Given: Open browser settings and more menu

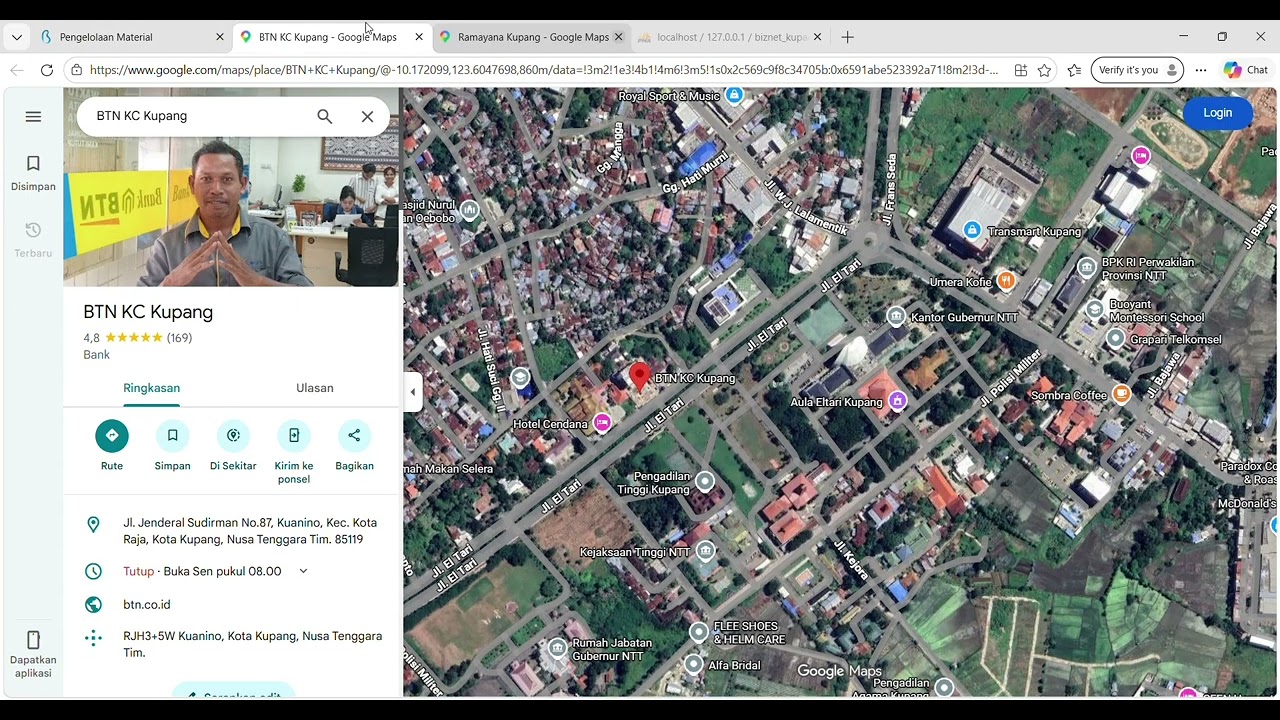Looking at the screenshot, I should (1201, 70).
